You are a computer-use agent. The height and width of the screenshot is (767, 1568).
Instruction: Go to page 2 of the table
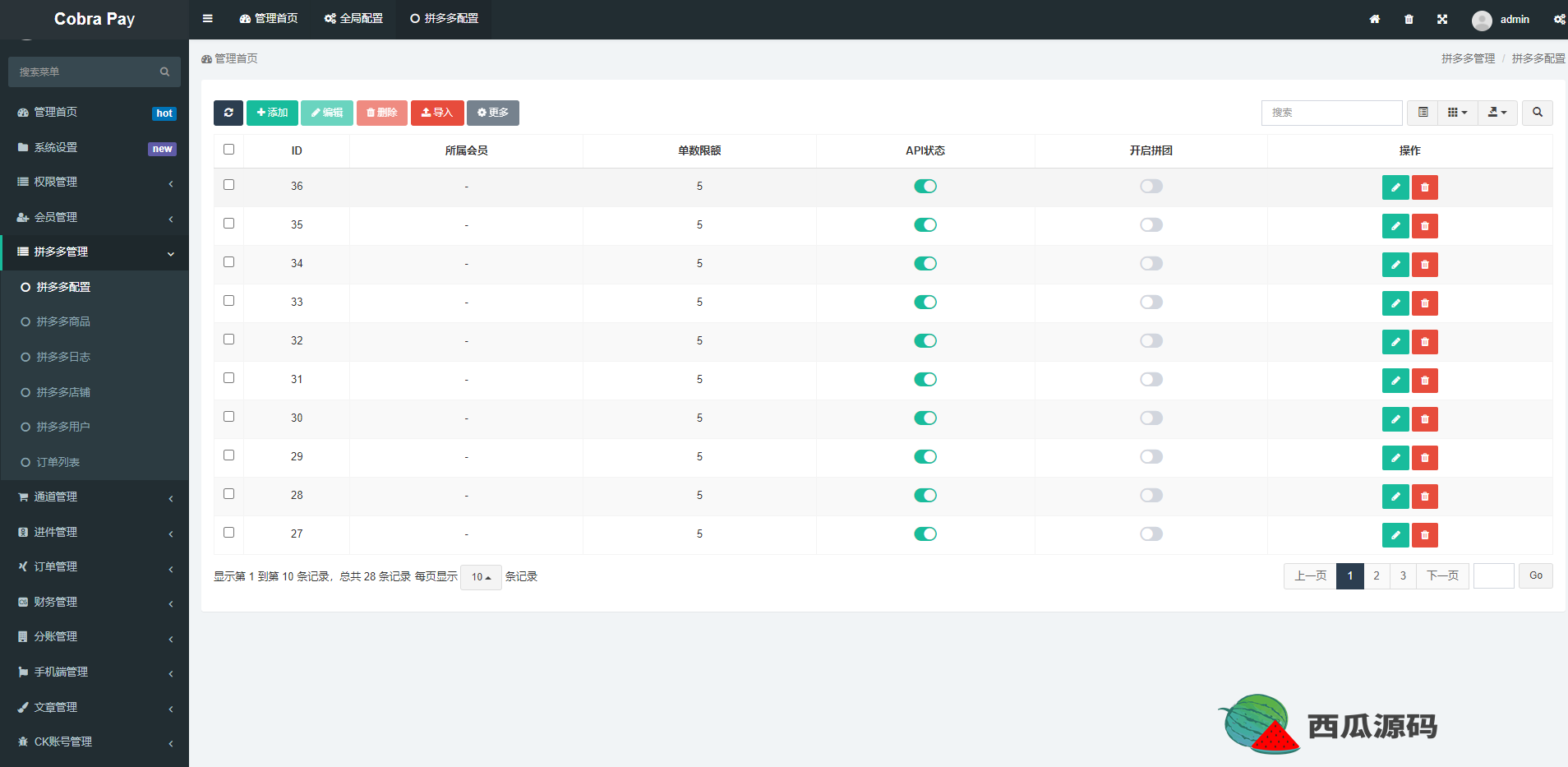[1377, 576]
